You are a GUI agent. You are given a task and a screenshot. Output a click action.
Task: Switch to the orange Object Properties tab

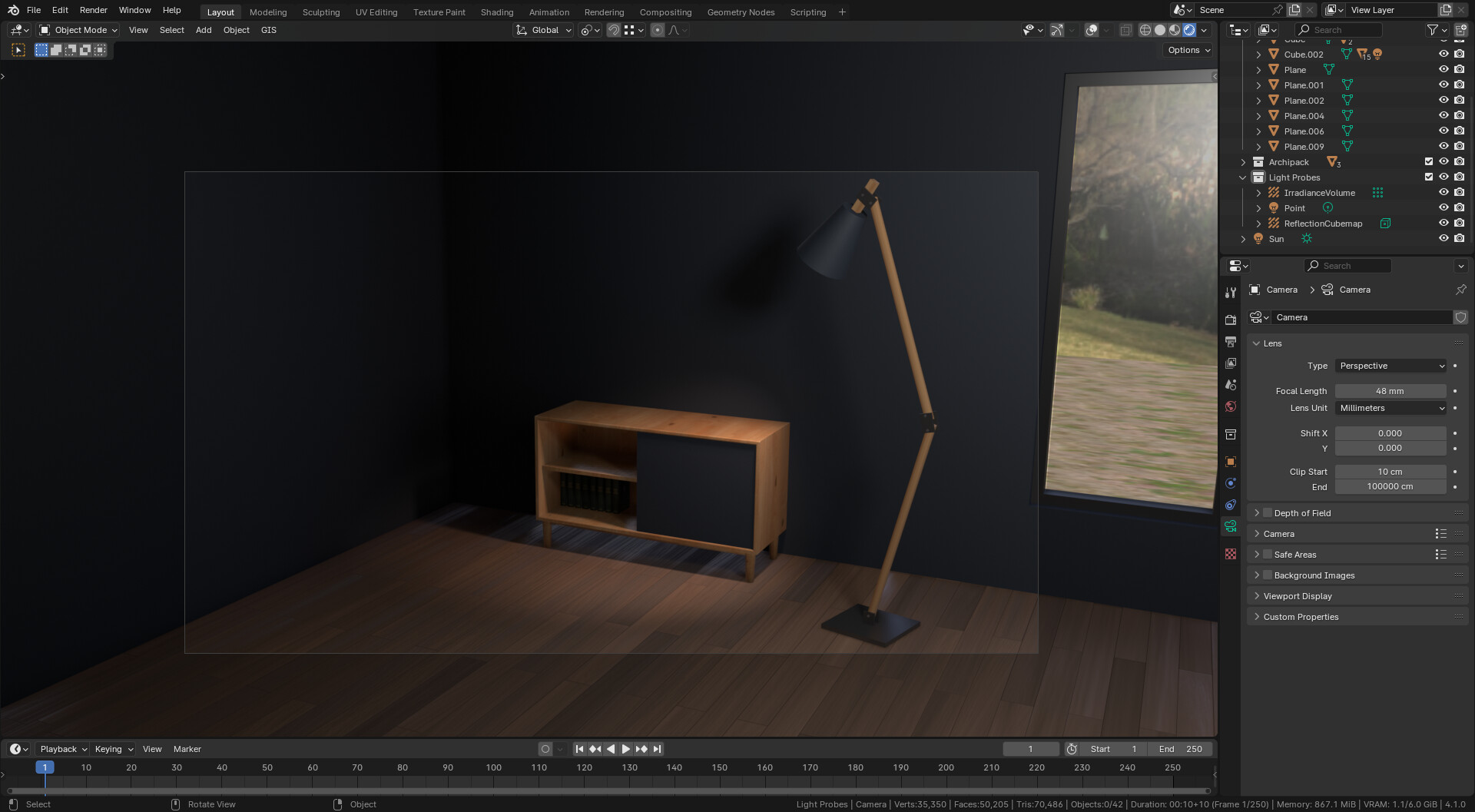tap(1231, 462)
